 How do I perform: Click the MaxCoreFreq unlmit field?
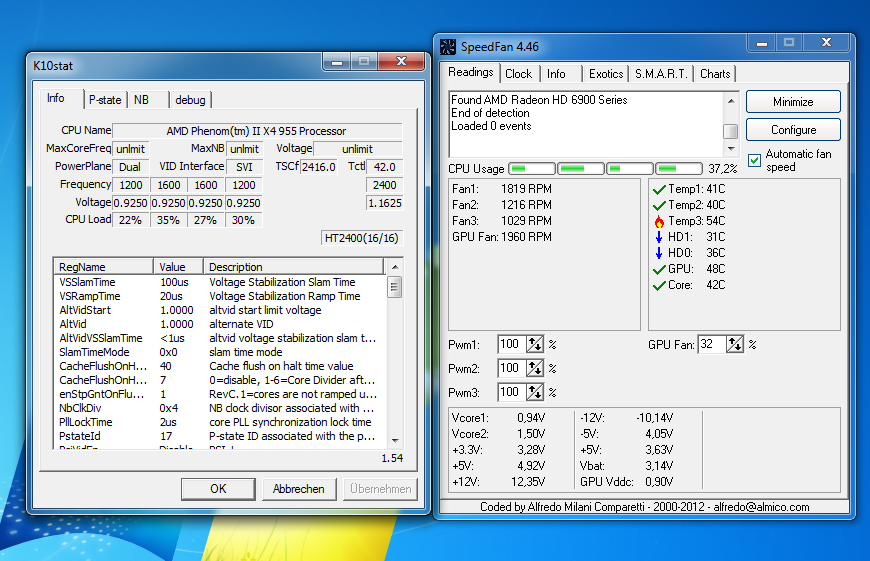130,149
